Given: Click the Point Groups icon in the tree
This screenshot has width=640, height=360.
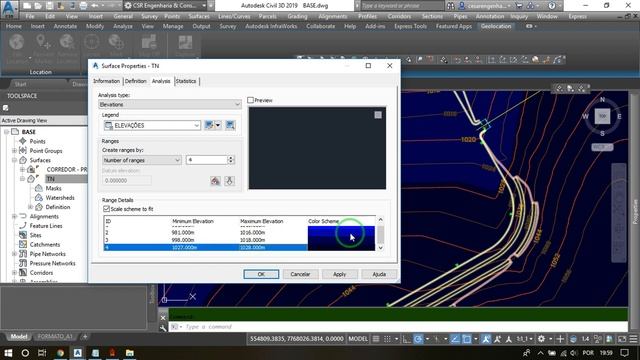Looking at the screenshot, I should click(x=23, y=151).
